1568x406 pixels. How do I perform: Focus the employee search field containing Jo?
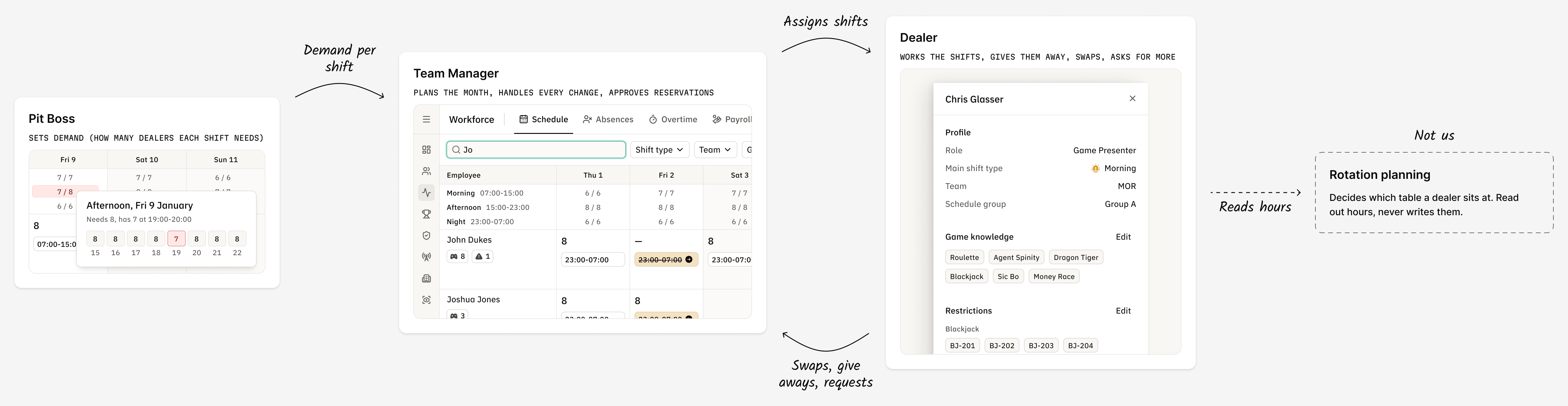[536, 150]
